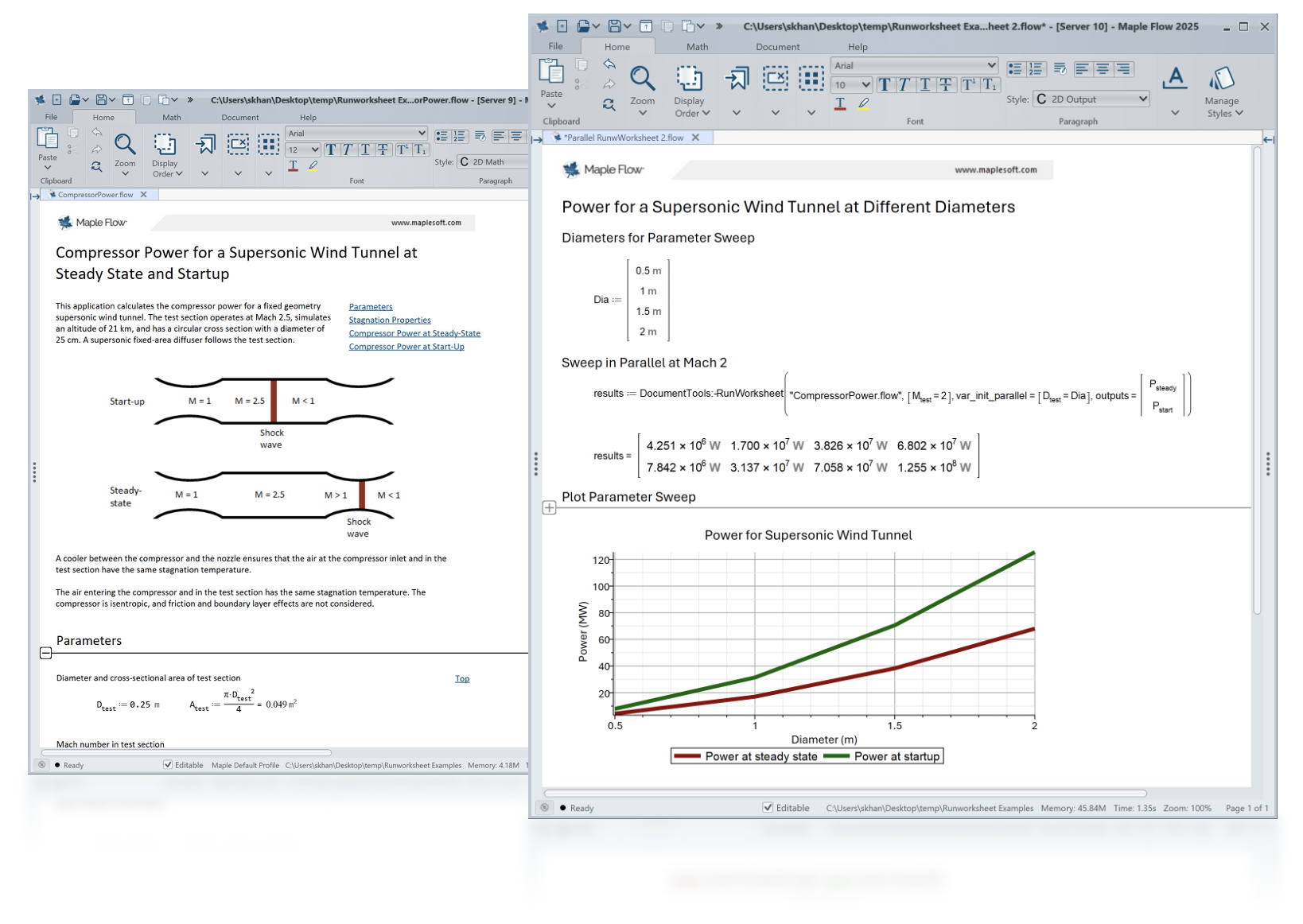Toggle Editable checkbox in the Parallel RunWorksheet status bar

point(768,808)
